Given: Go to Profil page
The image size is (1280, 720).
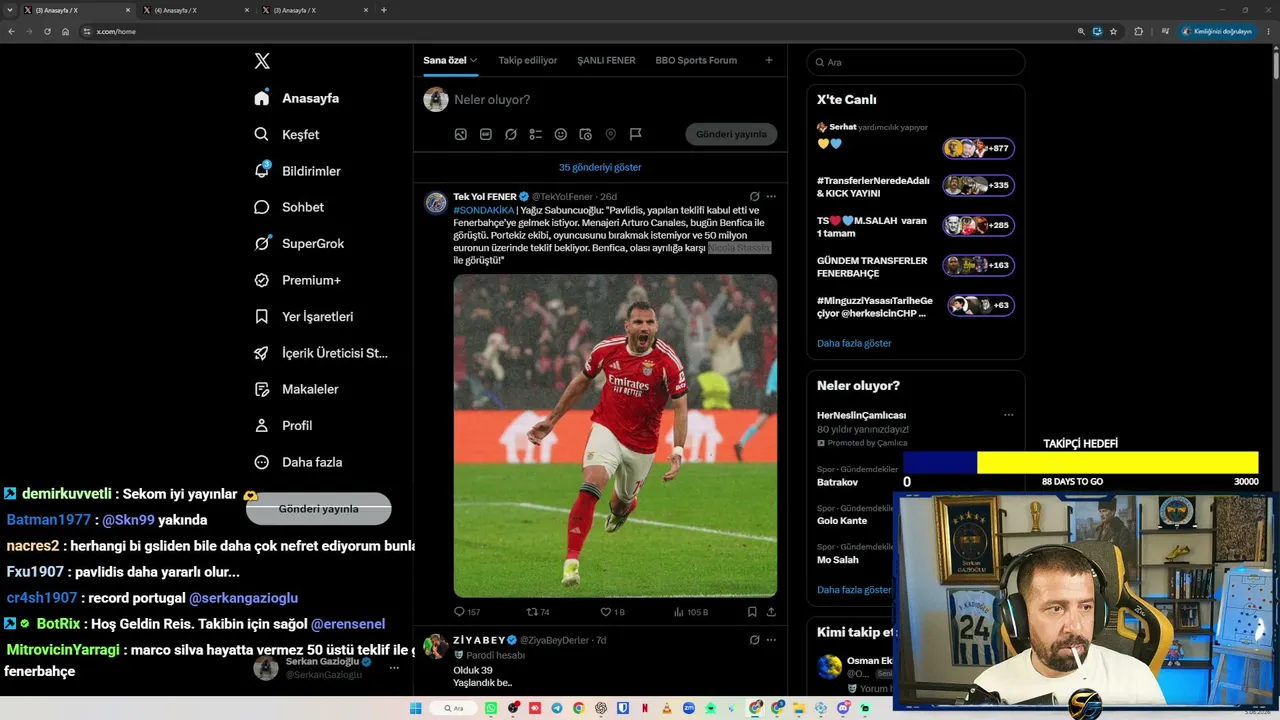Looking at the screenshot, I should pyautogui.click(x=283, y=425).
